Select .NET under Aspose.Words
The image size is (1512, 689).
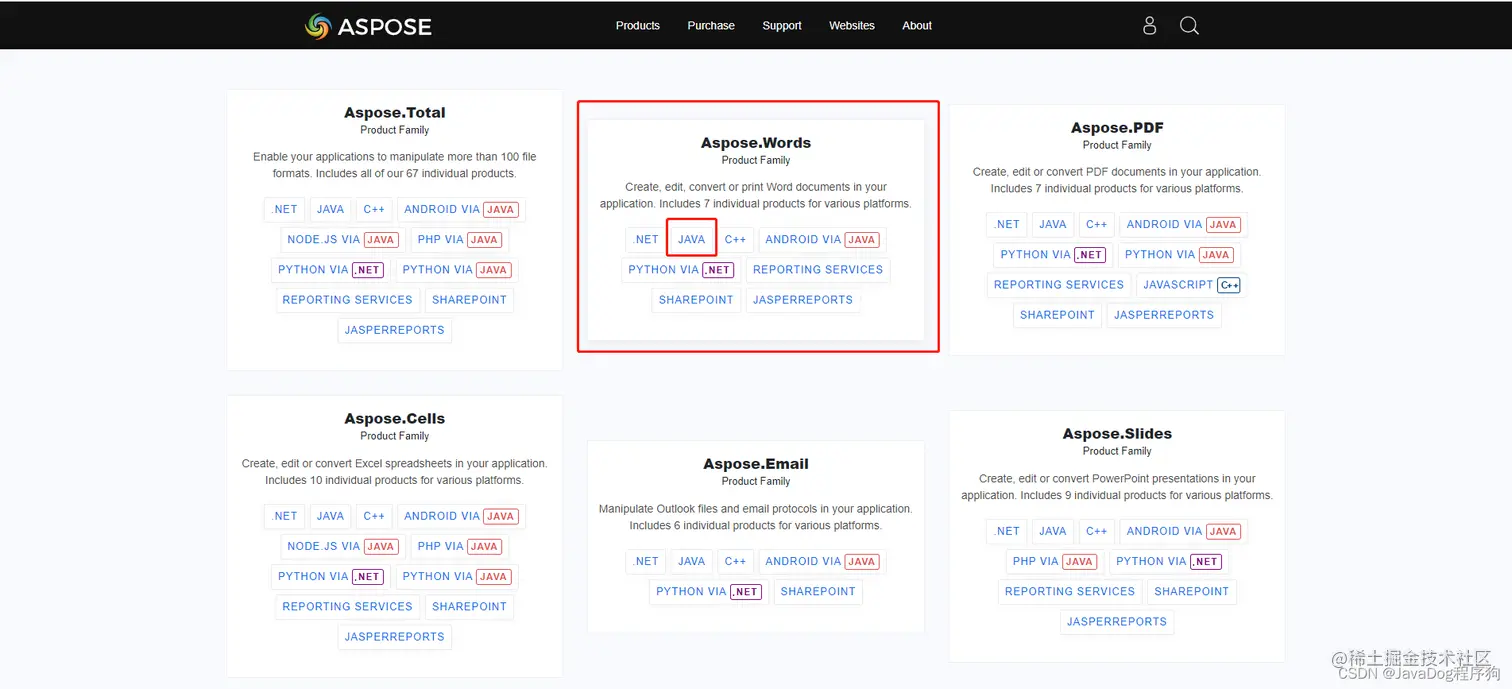pos(646,240)
